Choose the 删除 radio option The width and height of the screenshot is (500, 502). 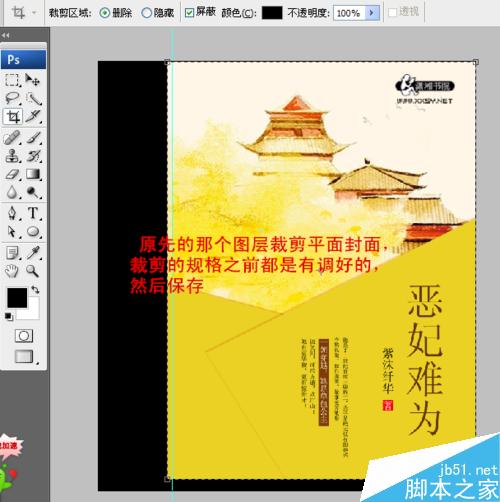tap(105, 13)
